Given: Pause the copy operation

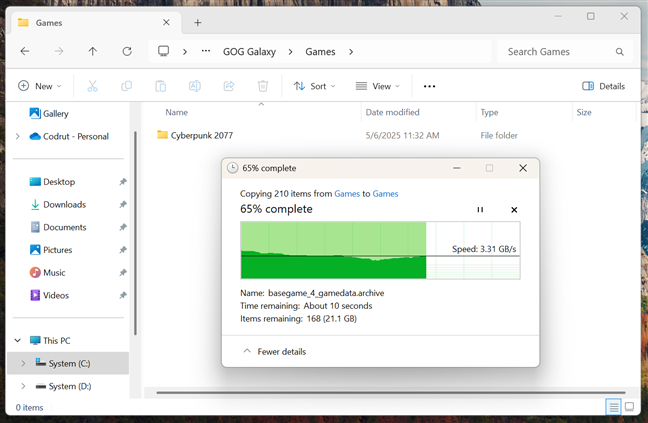Looking at the screenshot, I should 480,210.
